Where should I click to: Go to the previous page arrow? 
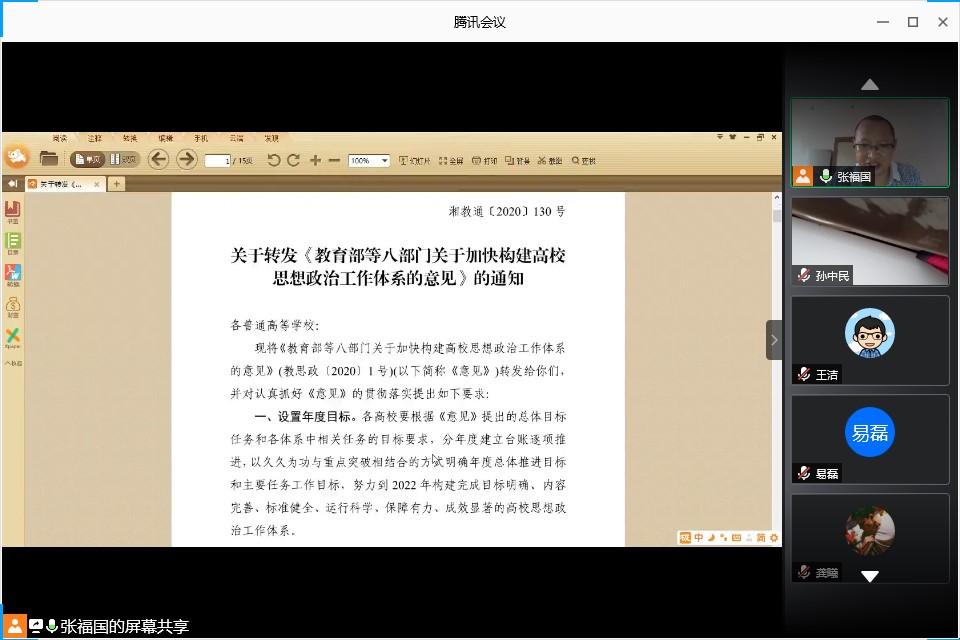(x=158, y=159)
